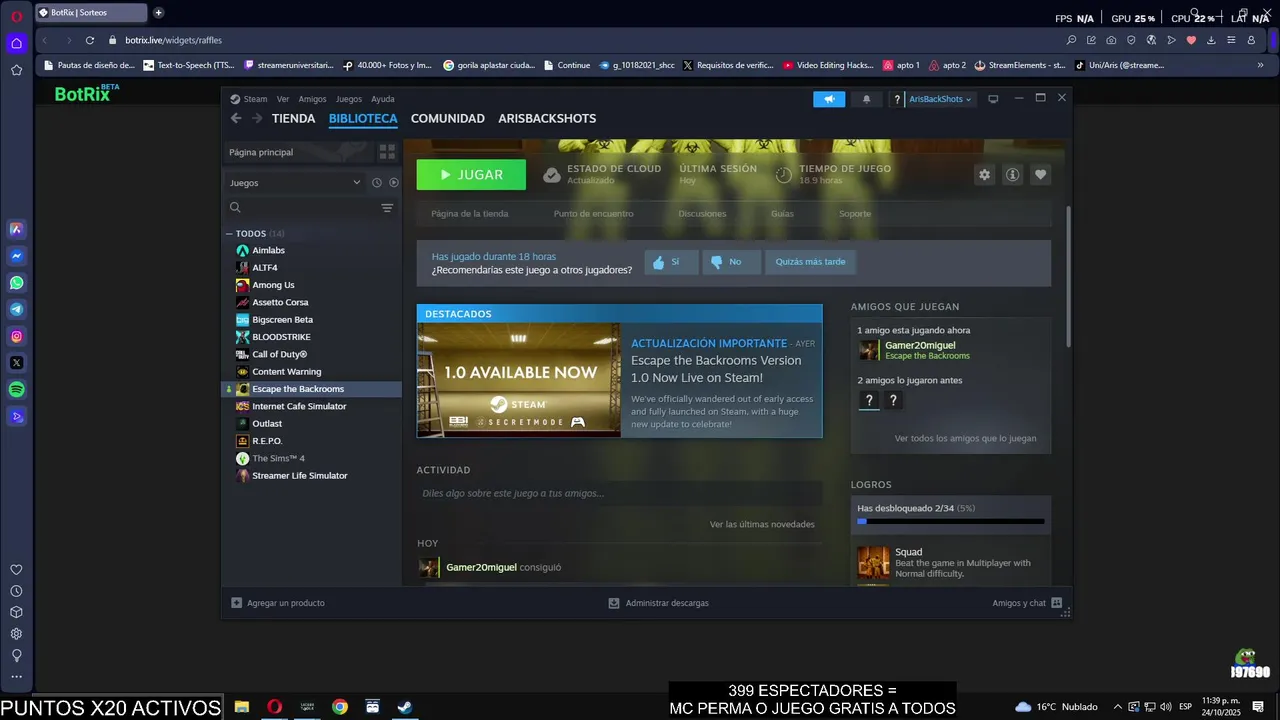Image resolution: width=1280 pixels, height=720 pixels.
Task: Open Telegram in Opera sidebar
Action: click(16, 310)
